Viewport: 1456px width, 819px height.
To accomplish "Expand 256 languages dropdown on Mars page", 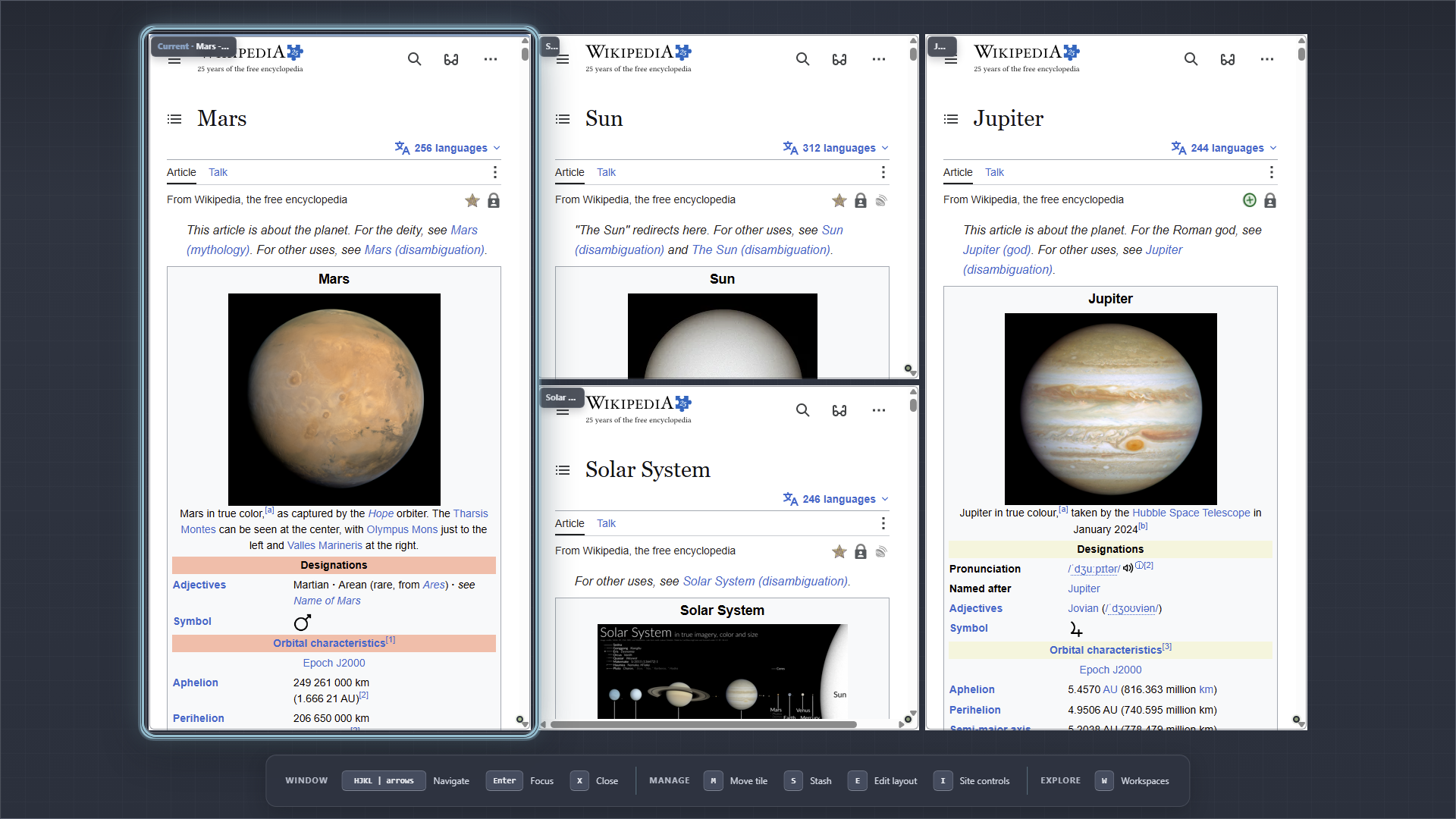I will pyautogui.click(x=448, y=148).
